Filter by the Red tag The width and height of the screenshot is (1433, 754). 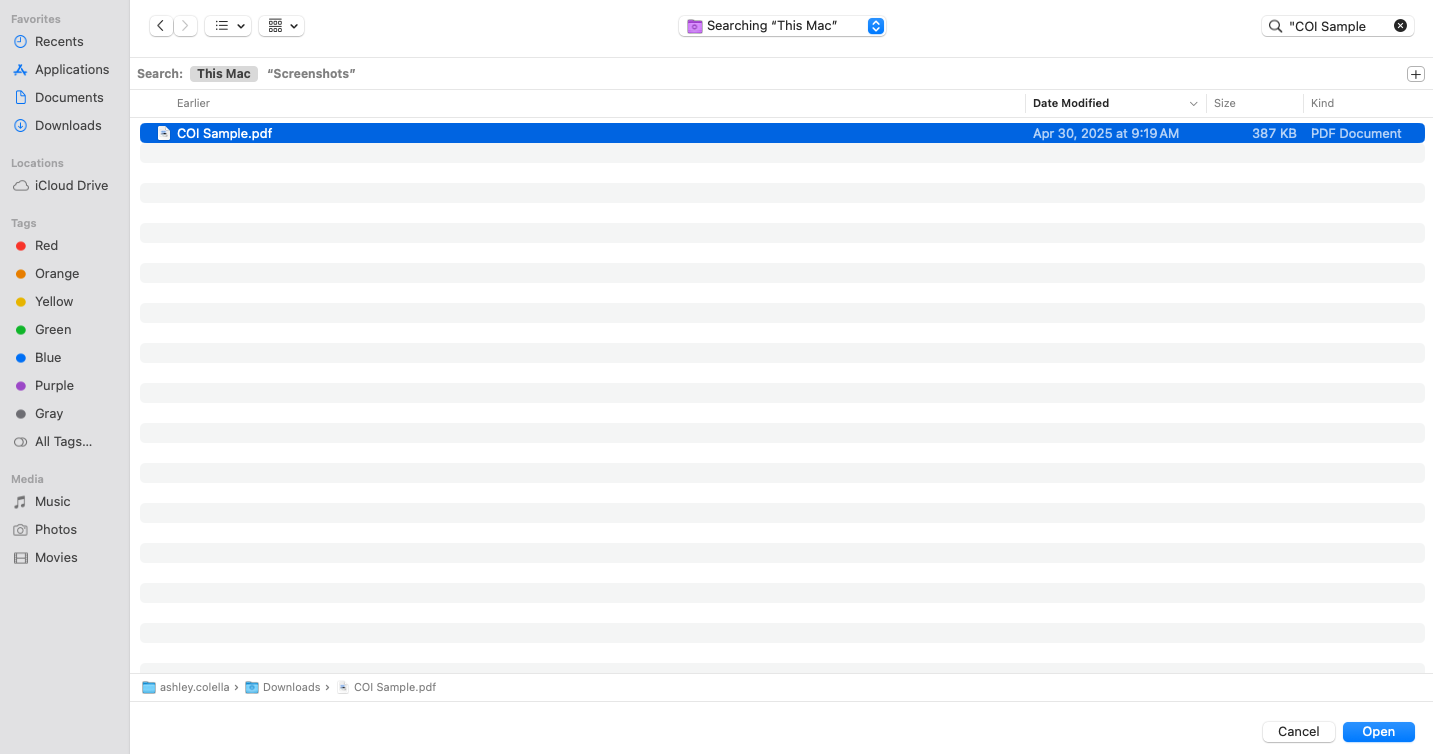click(x=46, y=246)
